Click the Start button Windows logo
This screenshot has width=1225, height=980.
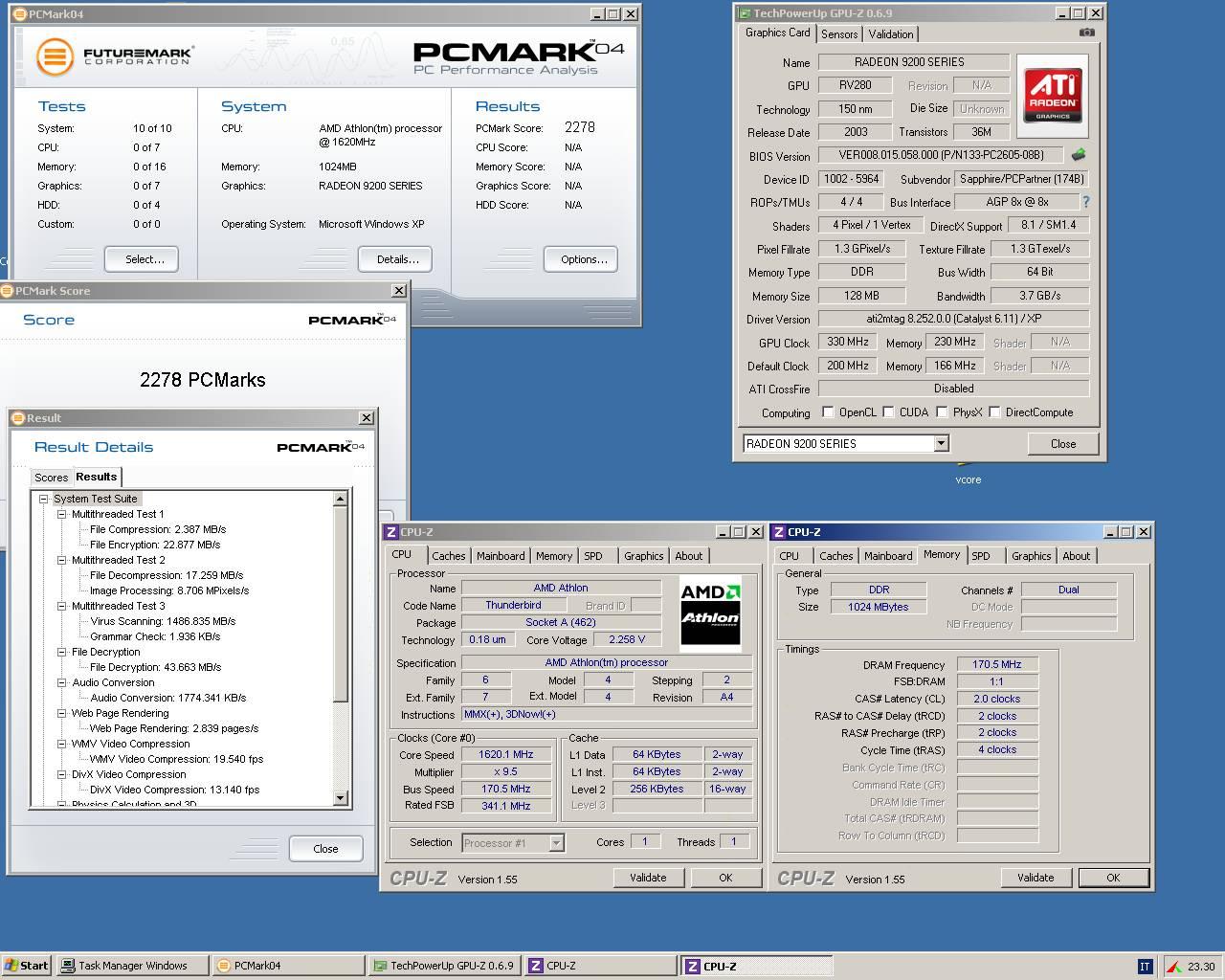click(12, 966)
